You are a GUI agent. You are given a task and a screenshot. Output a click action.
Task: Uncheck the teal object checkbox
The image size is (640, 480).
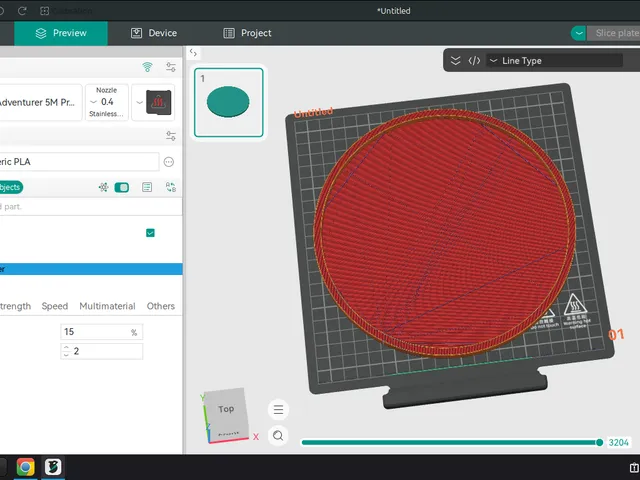pos(150,233)
